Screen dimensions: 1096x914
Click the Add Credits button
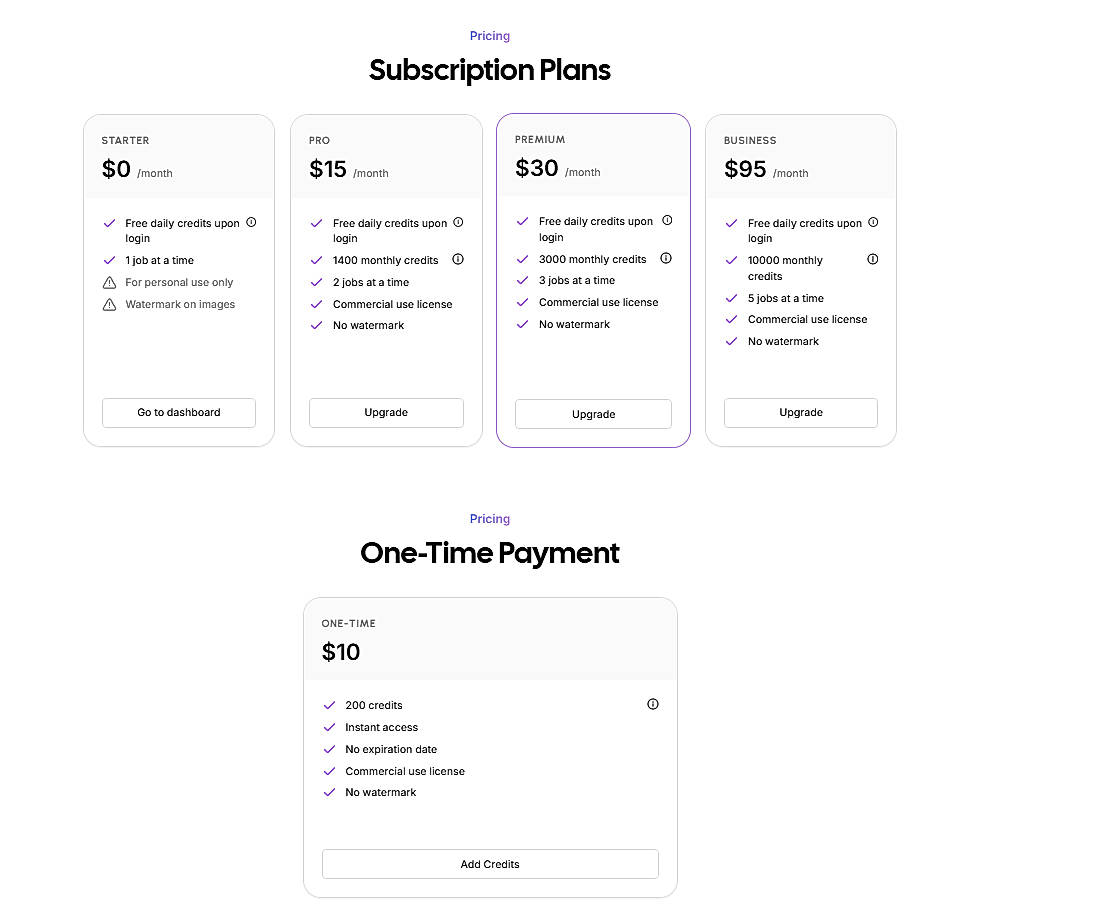[x=490, y=864]
